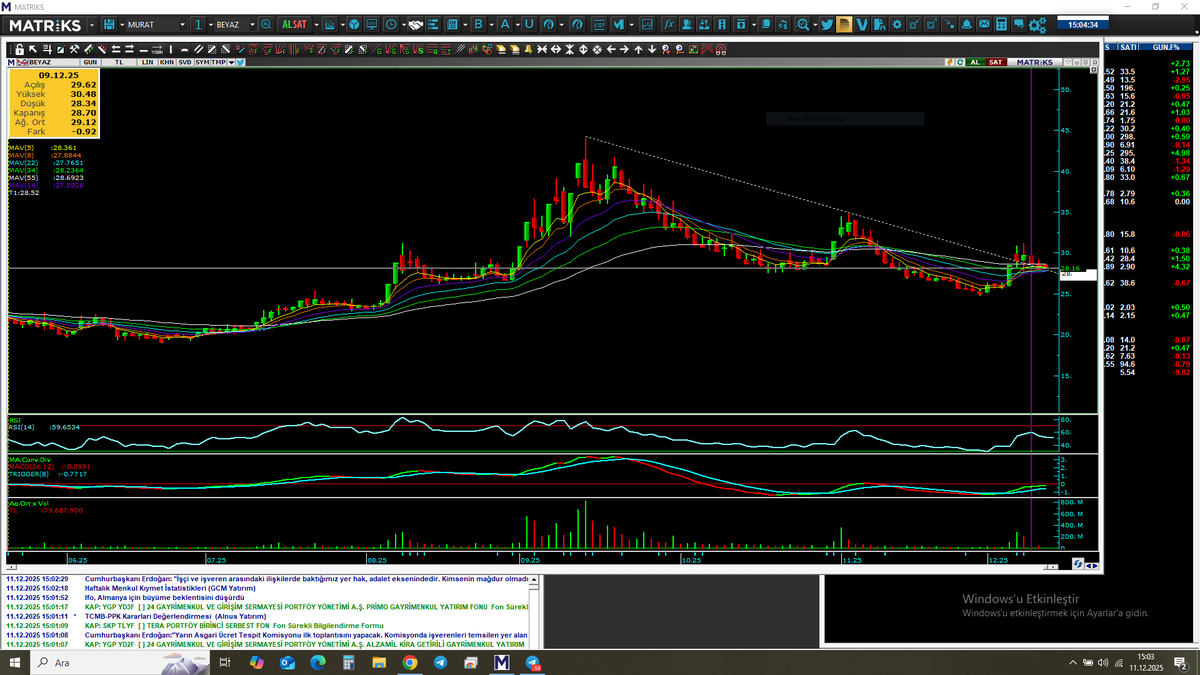Toggle the padlock lock drawings icon
1200x675 pixels.
tap(19, 49)
